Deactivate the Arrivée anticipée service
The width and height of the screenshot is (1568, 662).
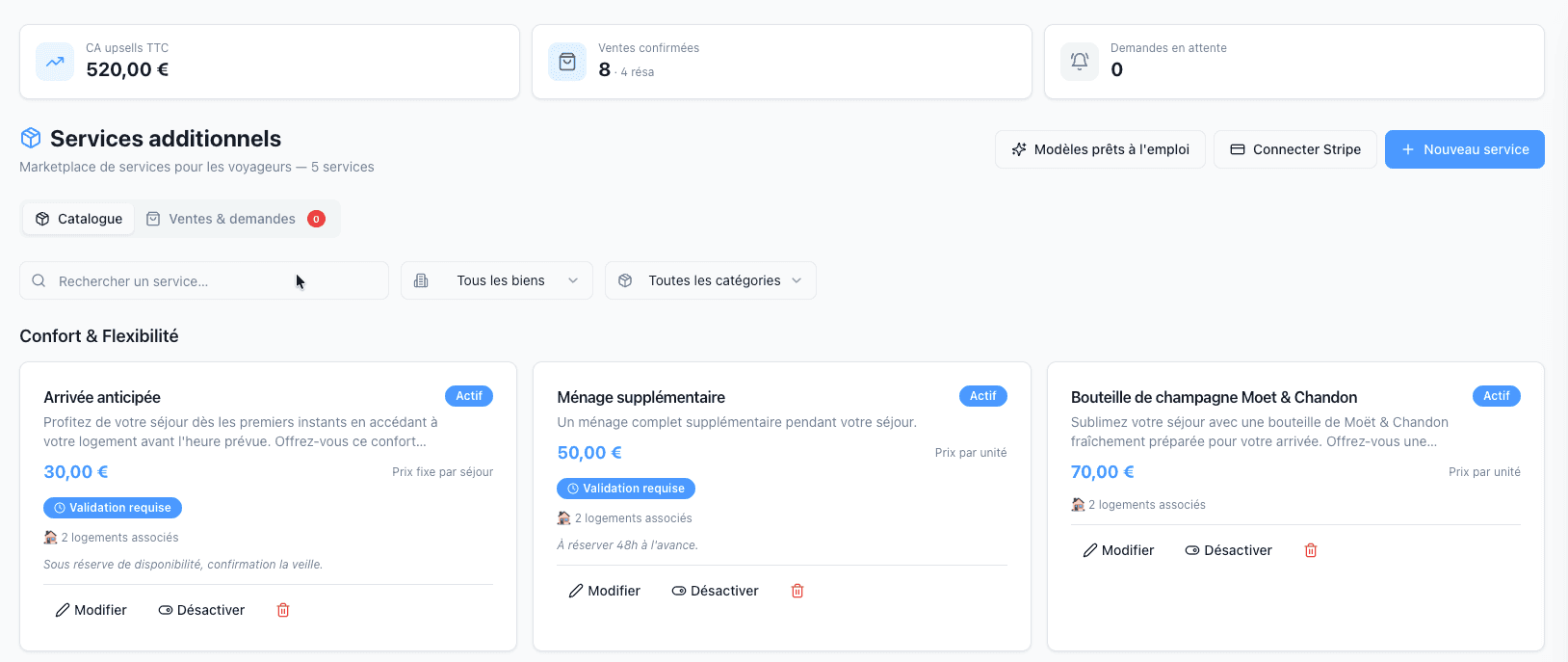[201, 610]
